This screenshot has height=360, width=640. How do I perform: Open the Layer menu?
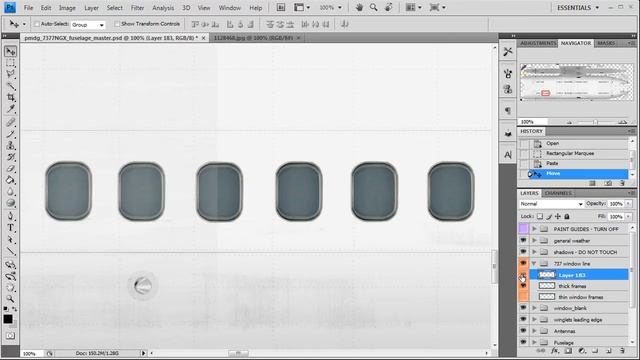click(91, 8)
